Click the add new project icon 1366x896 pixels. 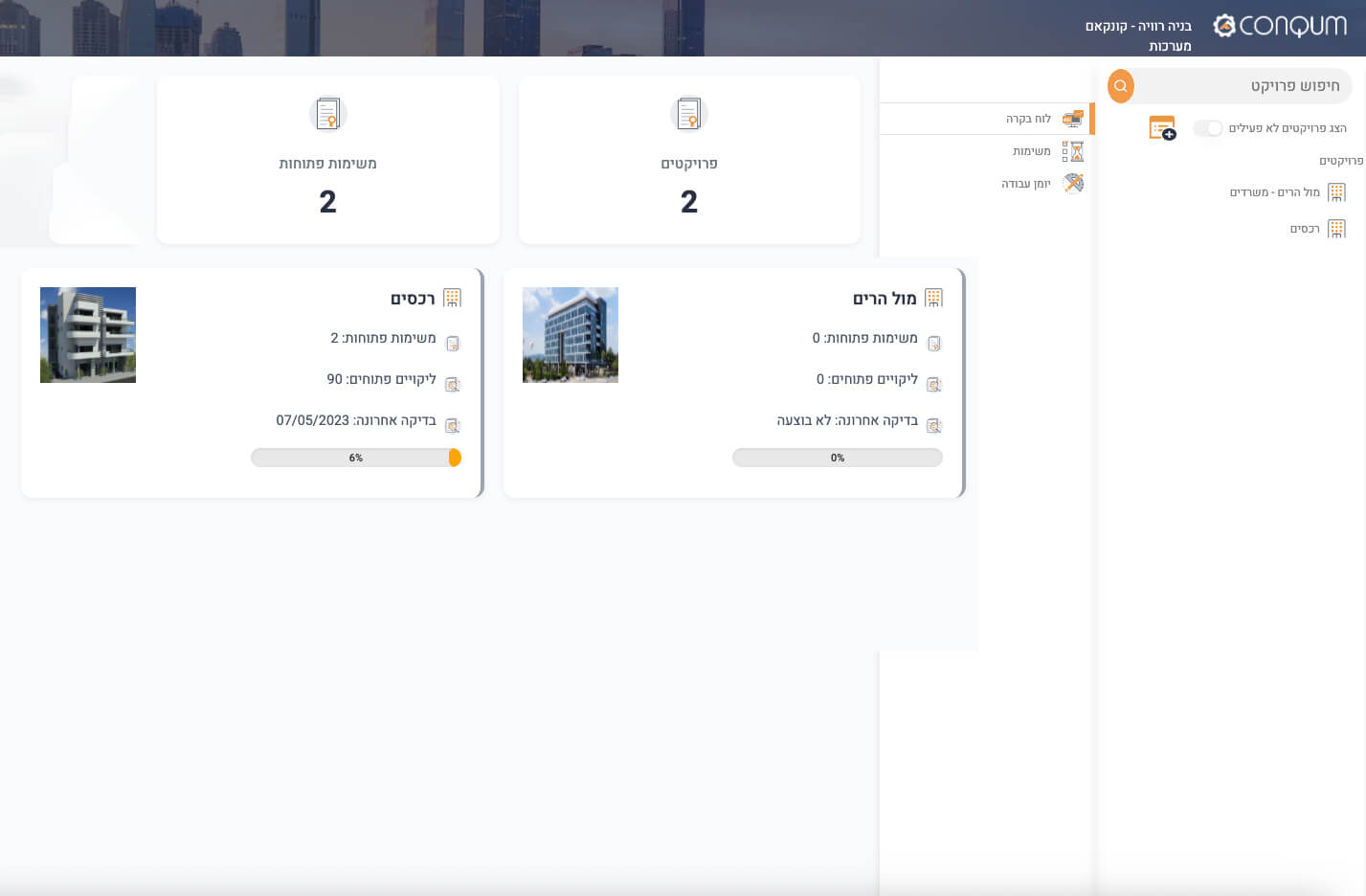tap(1162, 128)
